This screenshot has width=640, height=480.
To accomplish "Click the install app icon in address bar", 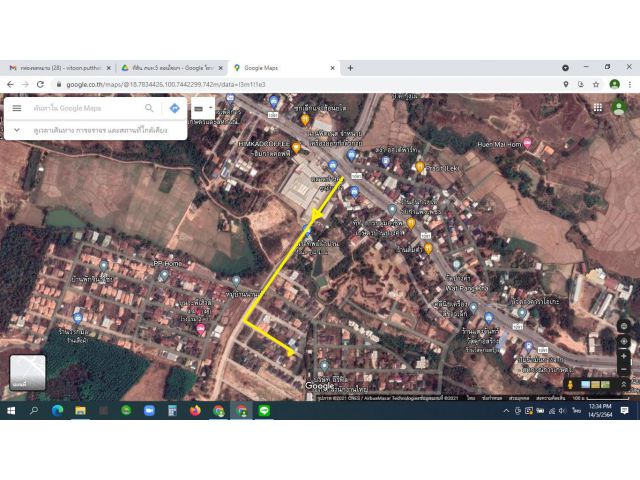I will [x=581, y=84].
